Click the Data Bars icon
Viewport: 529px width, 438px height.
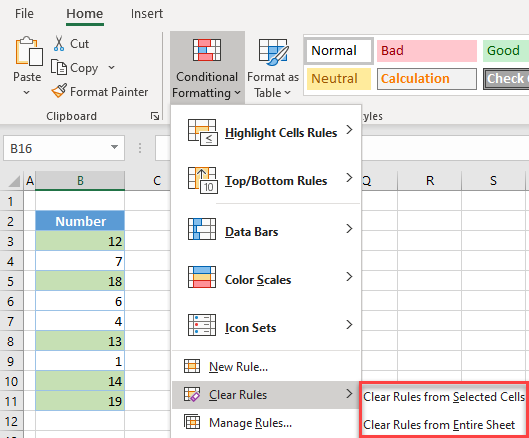tap(202, 229)
